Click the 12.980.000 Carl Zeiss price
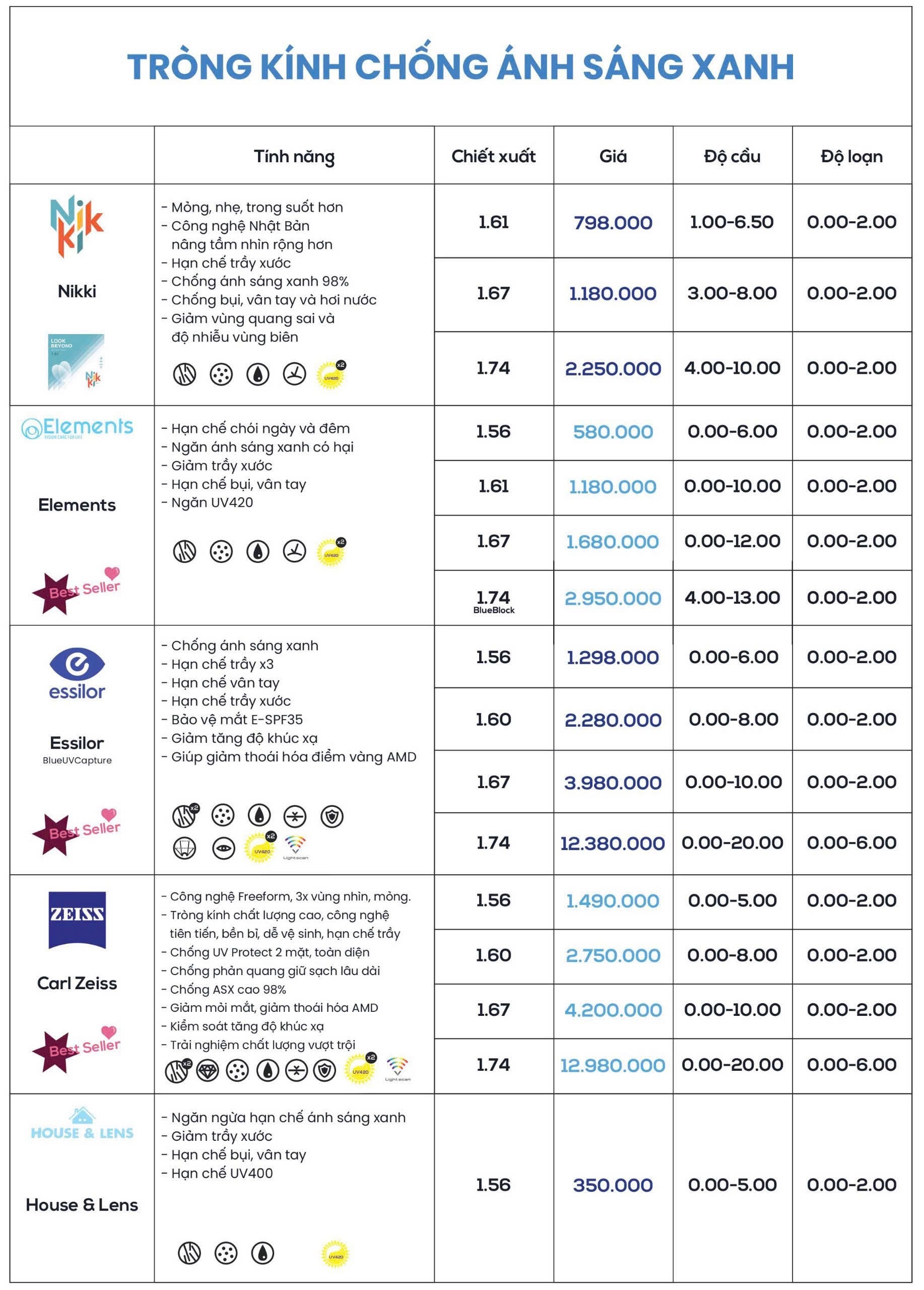 [x=613, y=1065]
